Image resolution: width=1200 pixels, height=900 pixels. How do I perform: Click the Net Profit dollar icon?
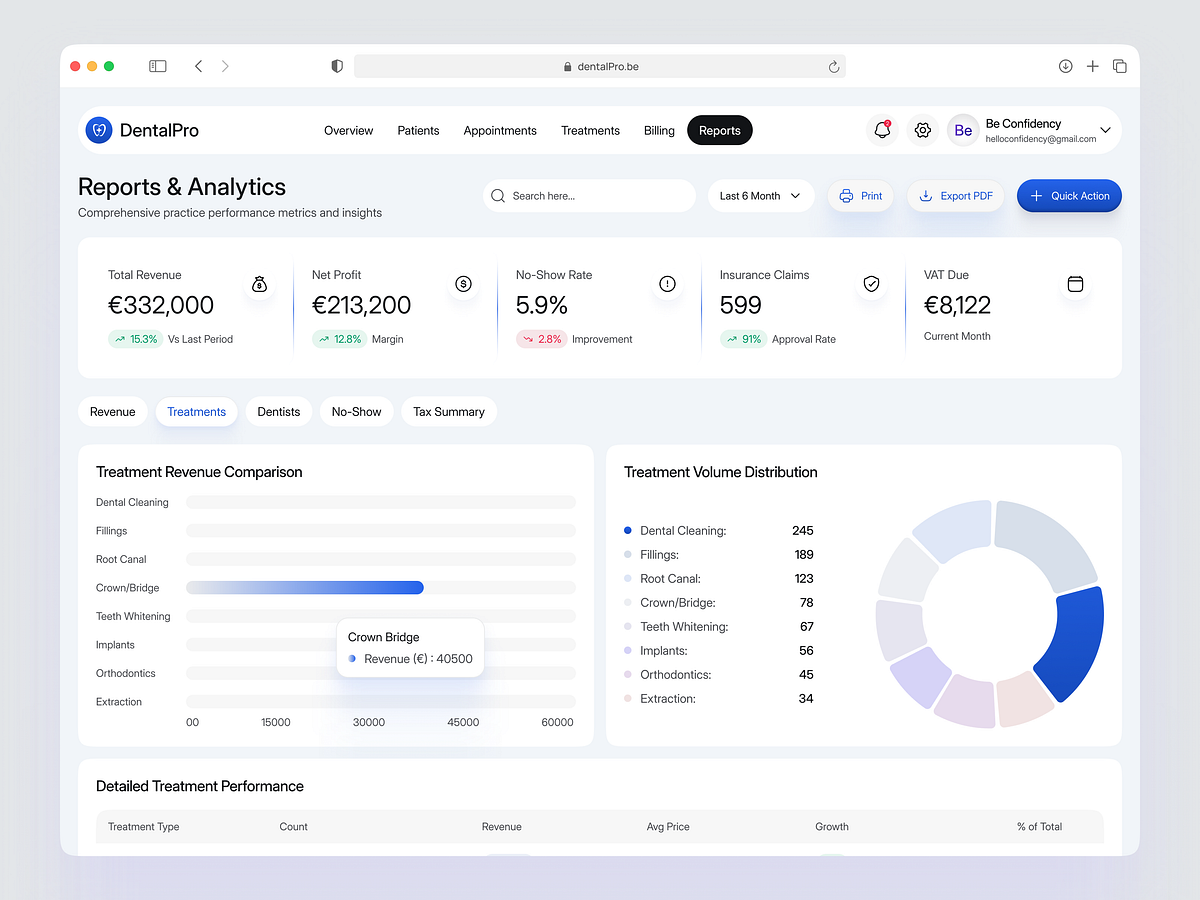(464, 284)
